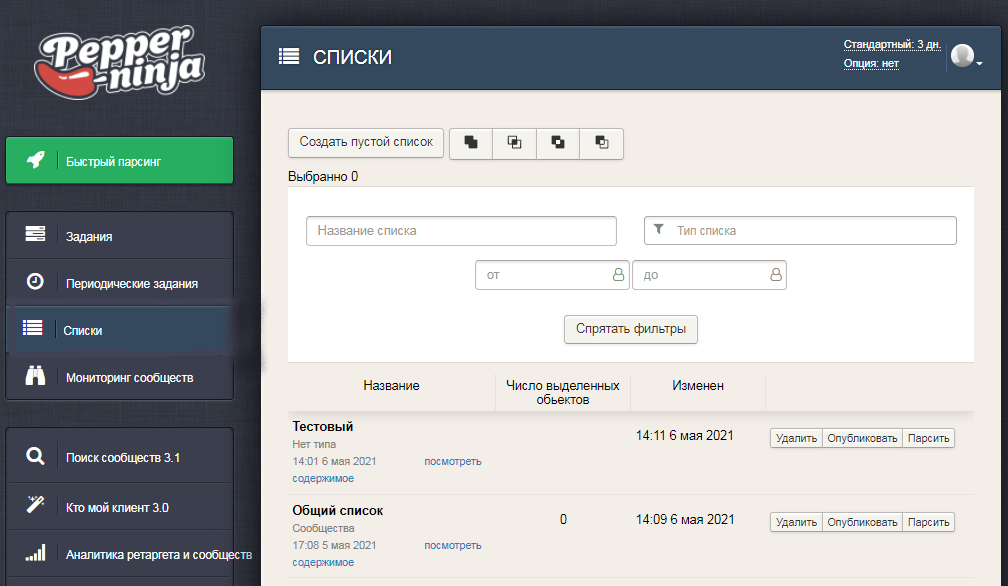This screenshot has height=586, width=1008.
Task: Publish the Общий список list
Action: tap(862, 522)
